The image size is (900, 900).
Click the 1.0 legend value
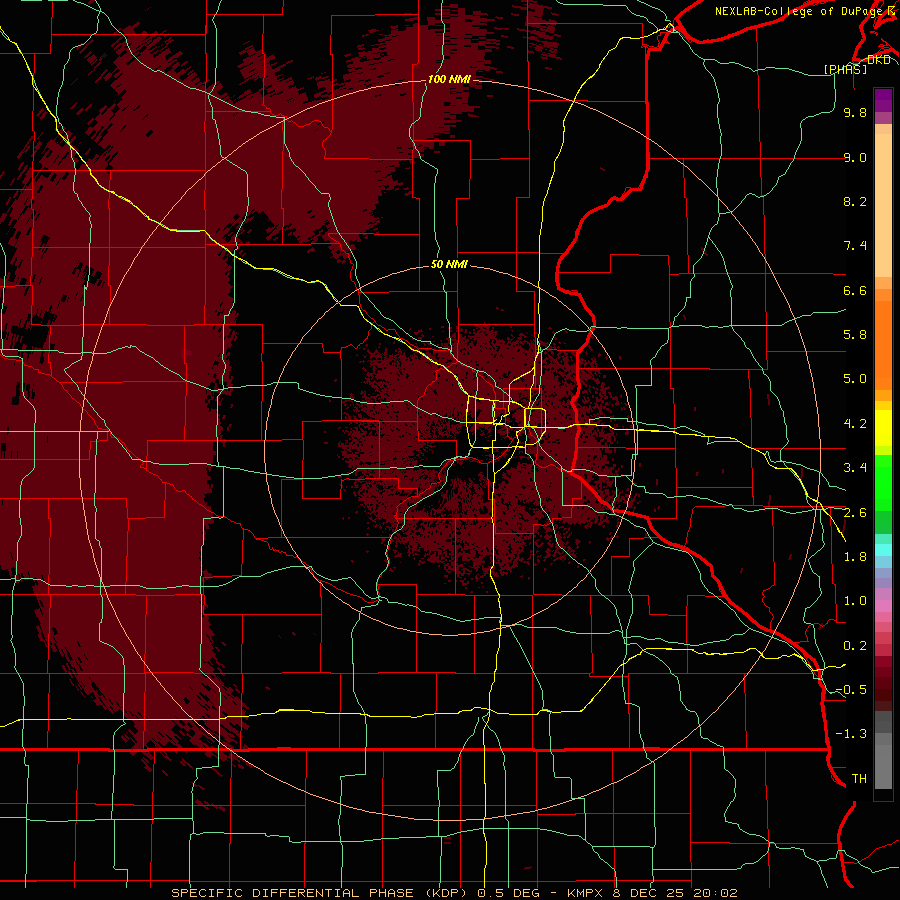pos(855,601)
